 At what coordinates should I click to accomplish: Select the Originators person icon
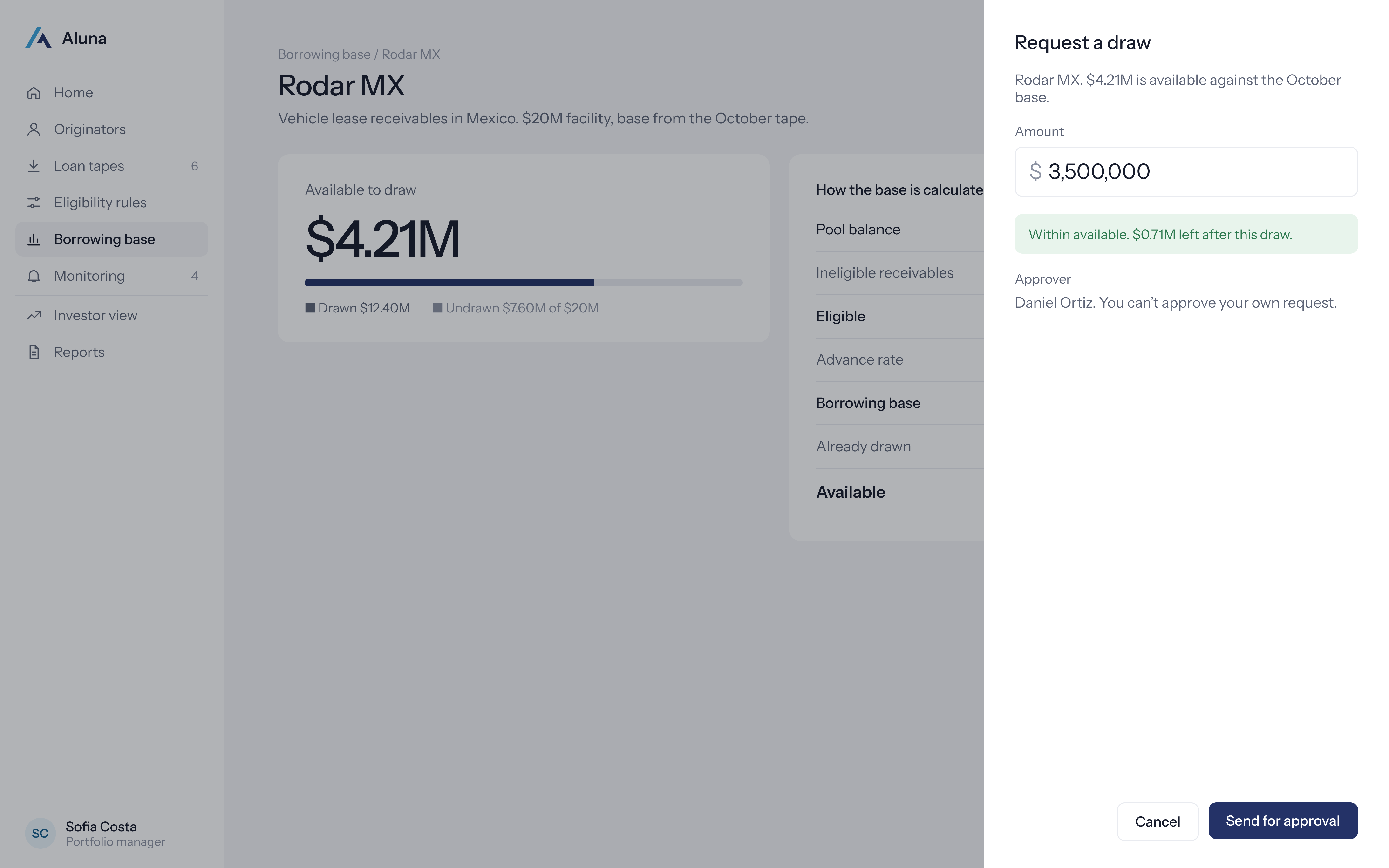coord(34,129)
